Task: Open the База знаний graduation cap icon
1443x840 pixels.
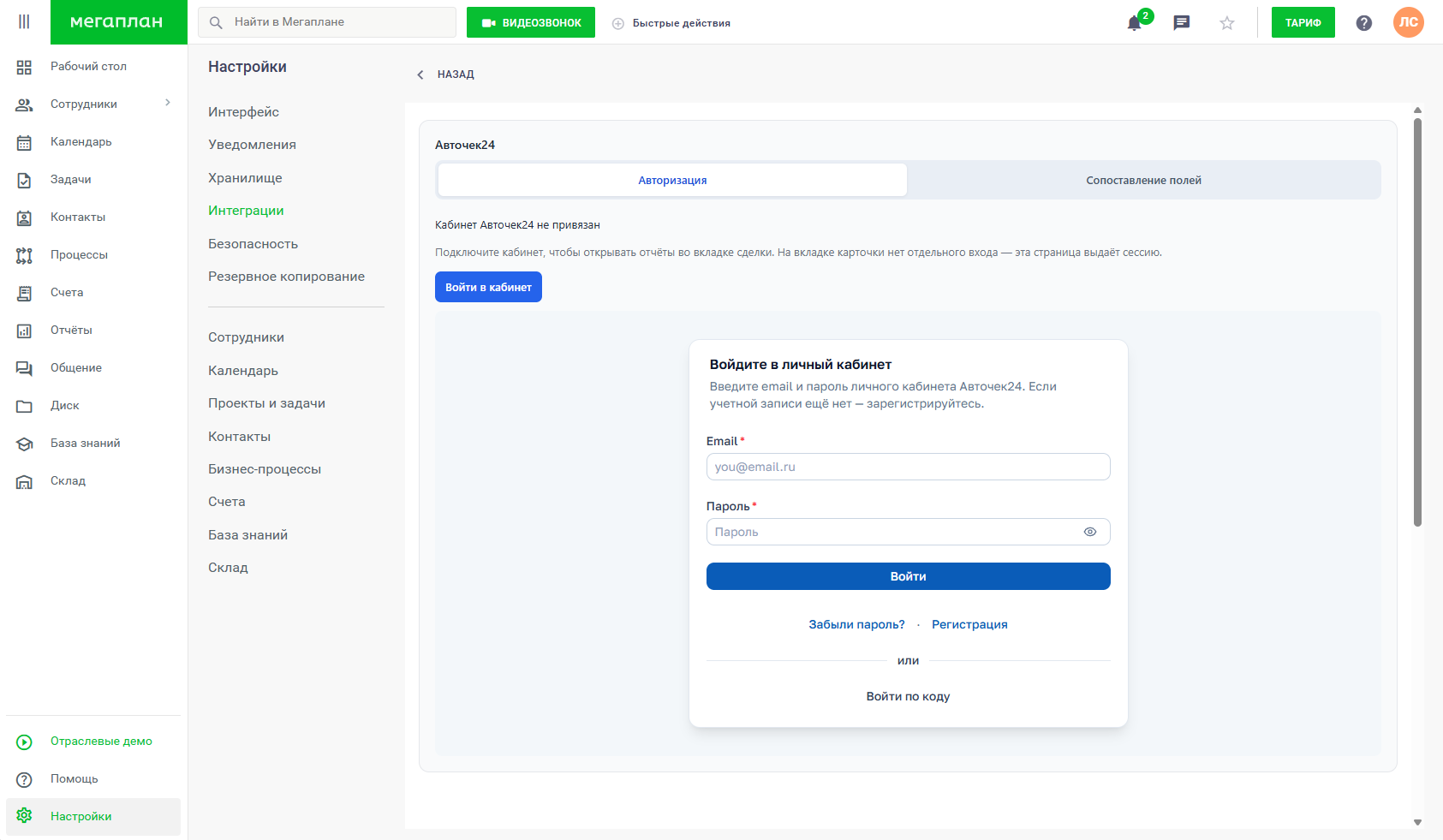Action: (24, 444)
